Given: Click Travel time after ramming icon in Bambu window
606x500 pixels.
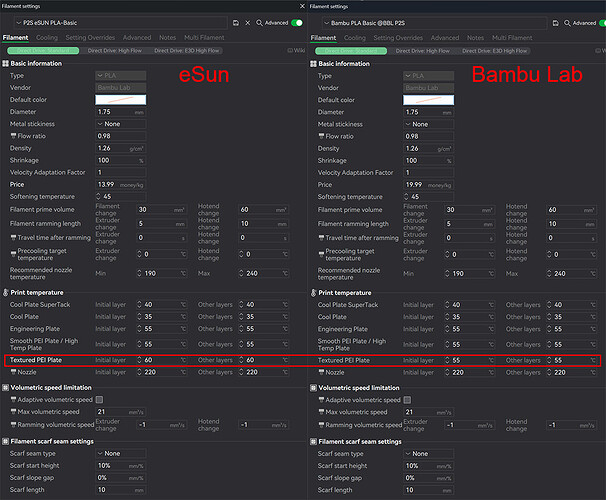Looking at the screenshot, I should point(321,238).
